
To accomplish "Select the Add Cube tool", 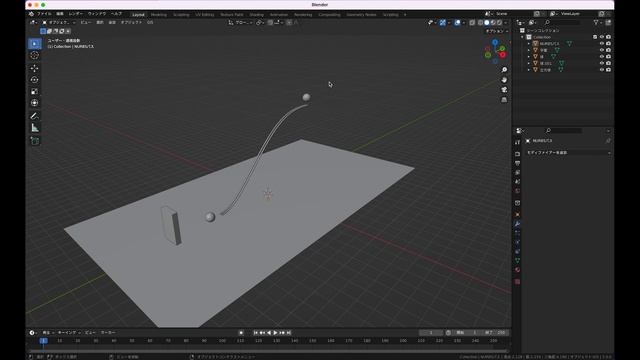I will coord(35,141).
